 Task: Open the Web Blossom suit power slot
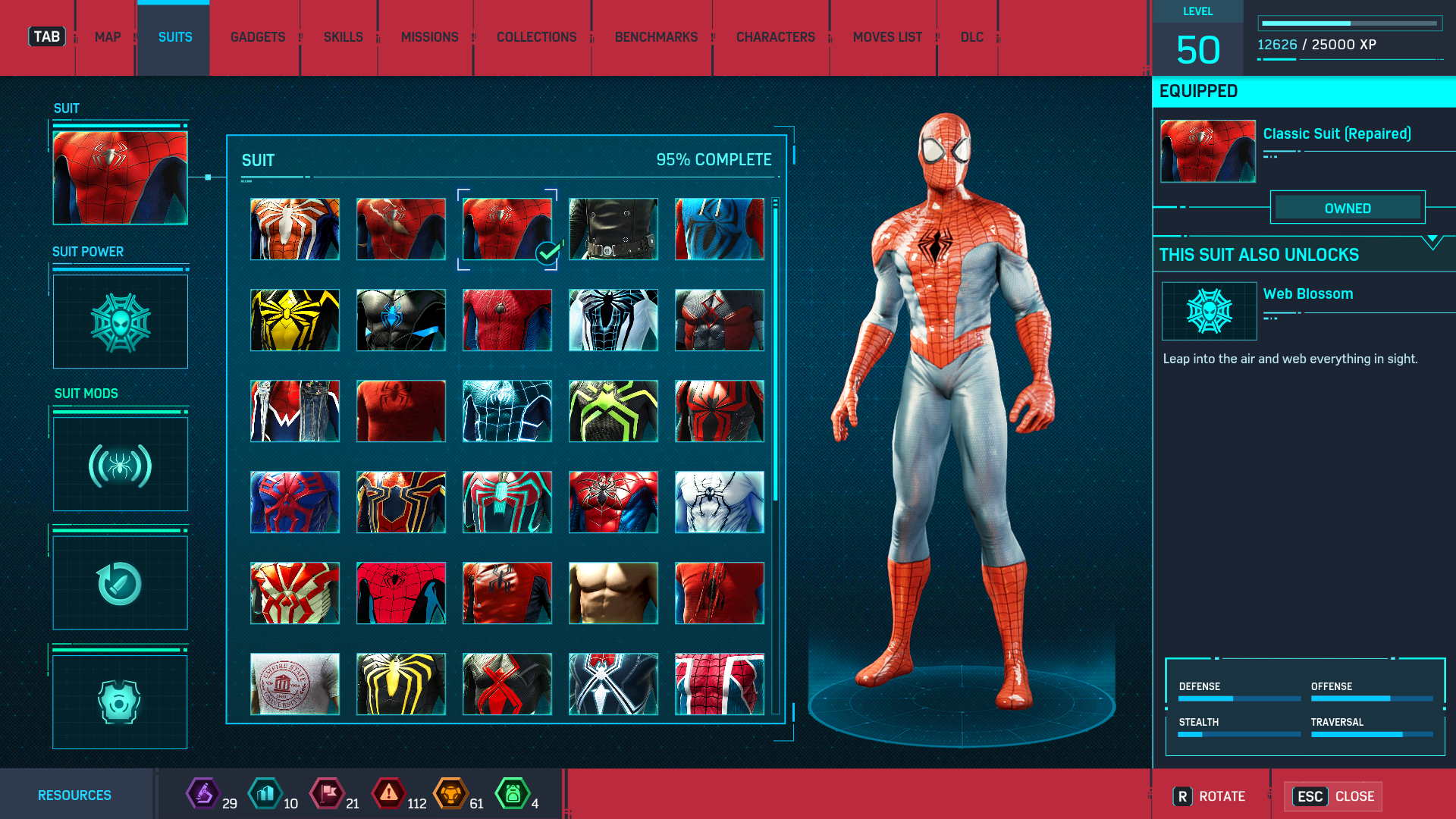coord(120,322)
